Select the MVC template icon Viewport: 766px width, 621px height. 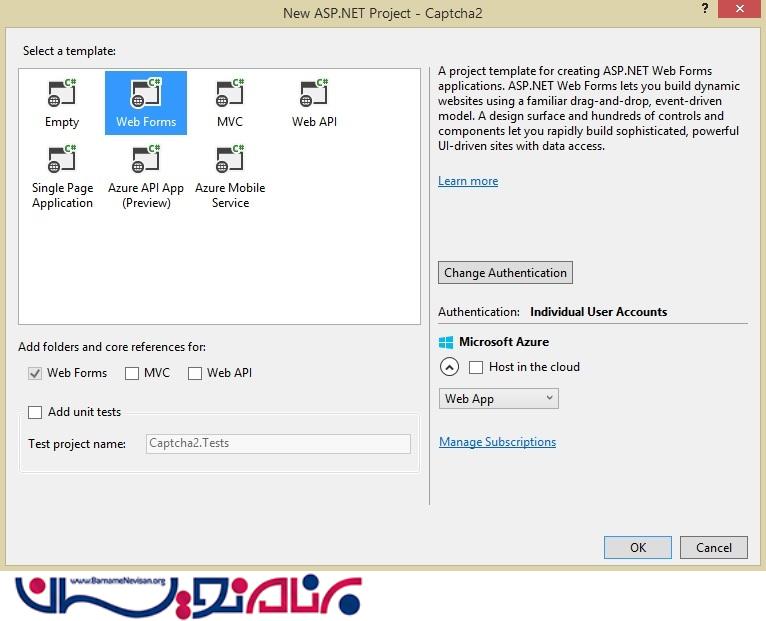(230, 96)
